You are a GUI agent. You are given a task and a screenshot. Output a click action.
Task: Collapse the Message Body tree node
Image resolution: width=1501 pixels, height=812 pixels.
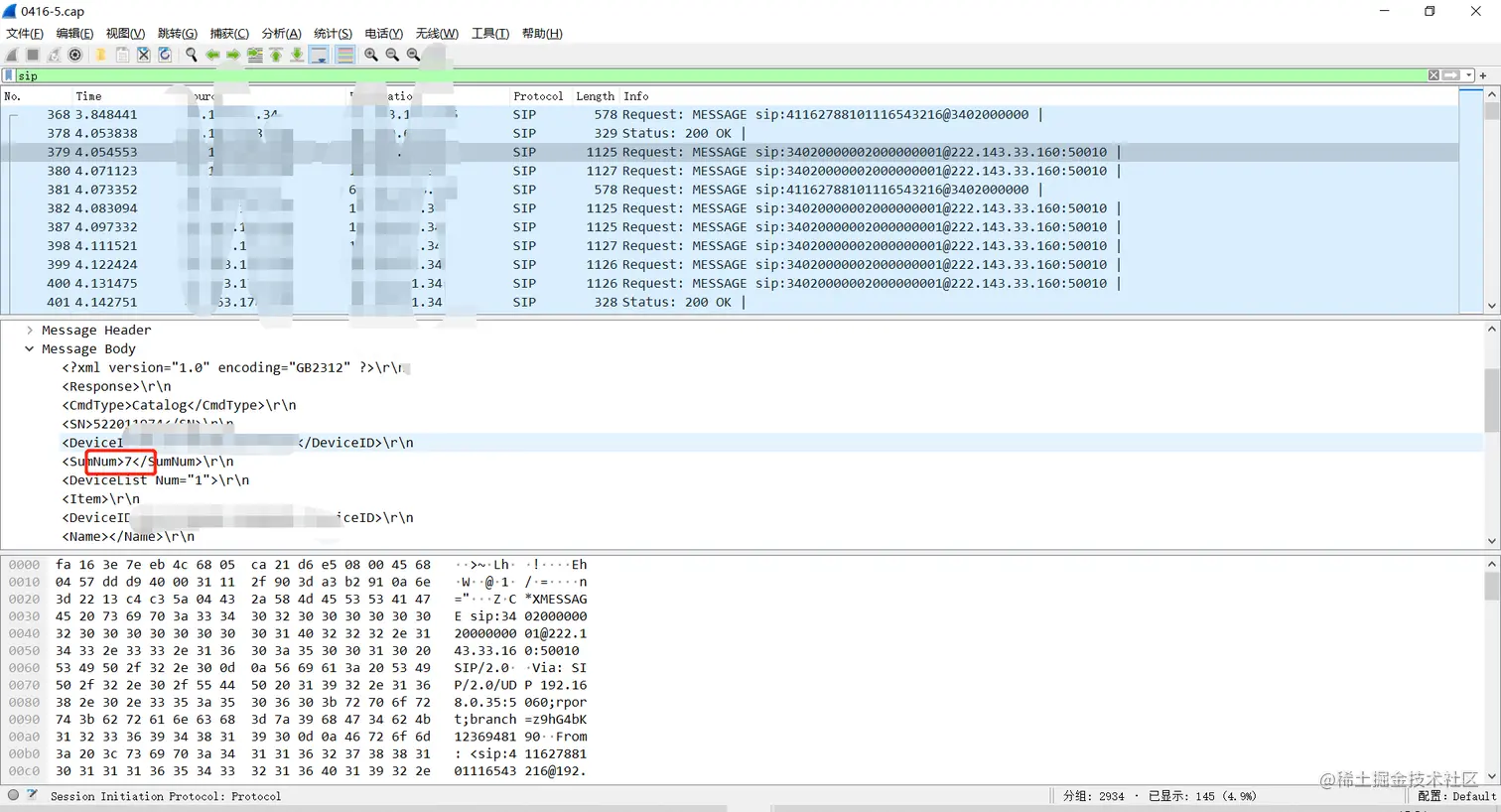[30, 348]
